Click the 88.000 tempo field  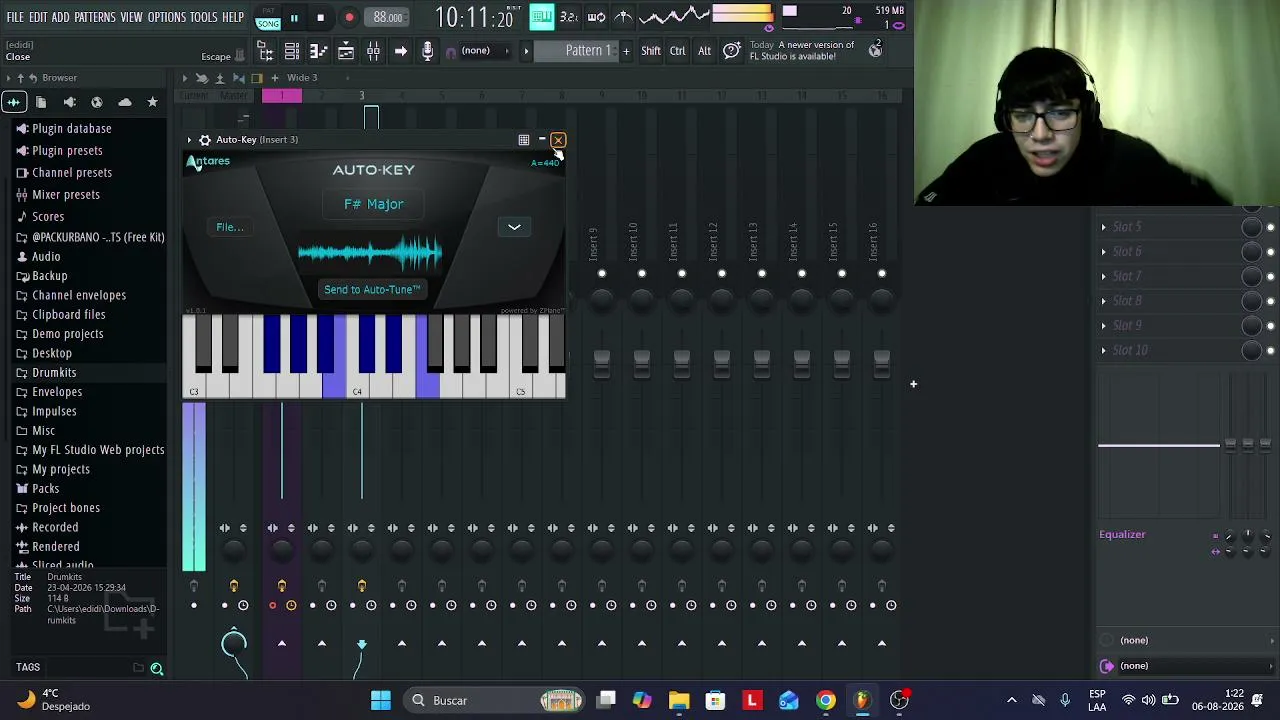[387, 17]
